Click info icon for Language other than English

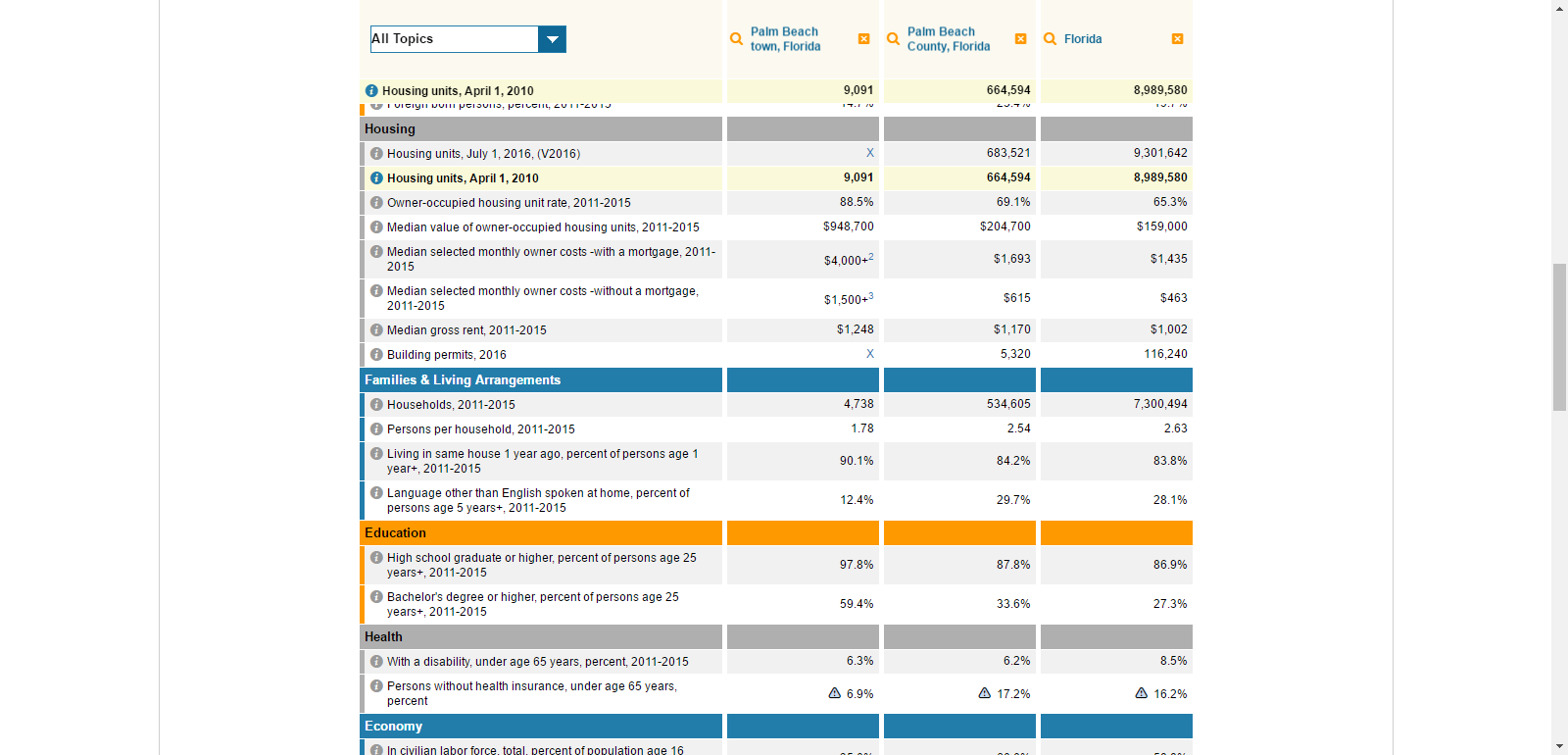[x=376, y=492]
